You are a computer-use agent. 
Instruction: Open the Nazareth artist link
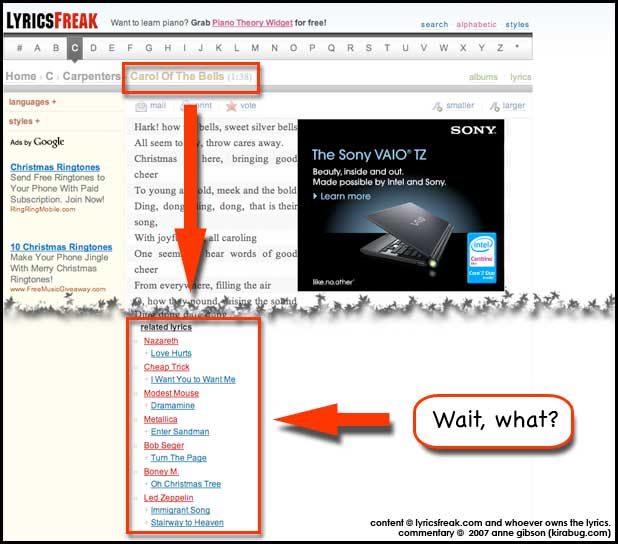[161, 341]
